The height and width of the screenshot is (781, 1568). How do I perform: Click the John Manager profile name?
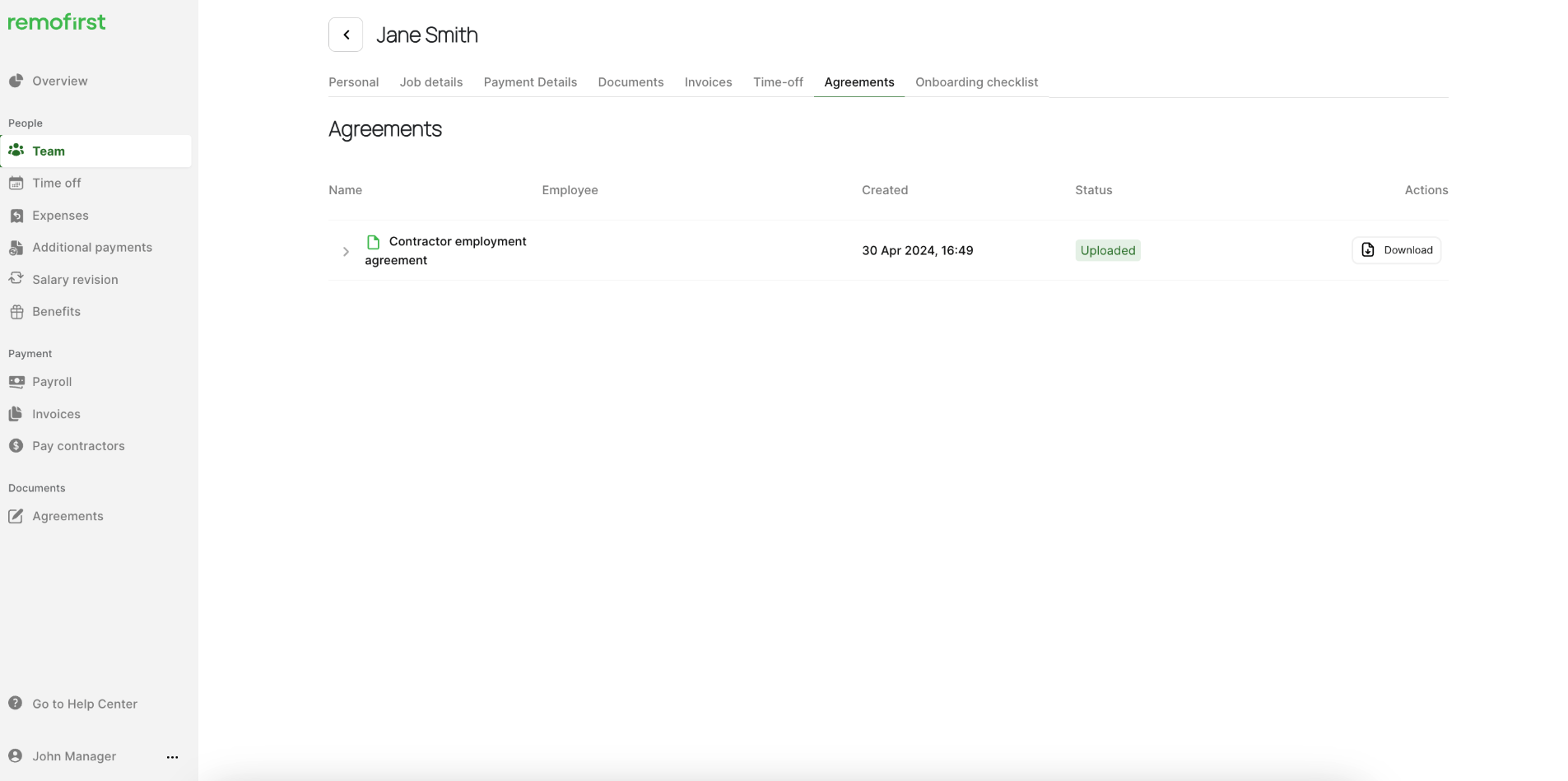pos(74,756)
